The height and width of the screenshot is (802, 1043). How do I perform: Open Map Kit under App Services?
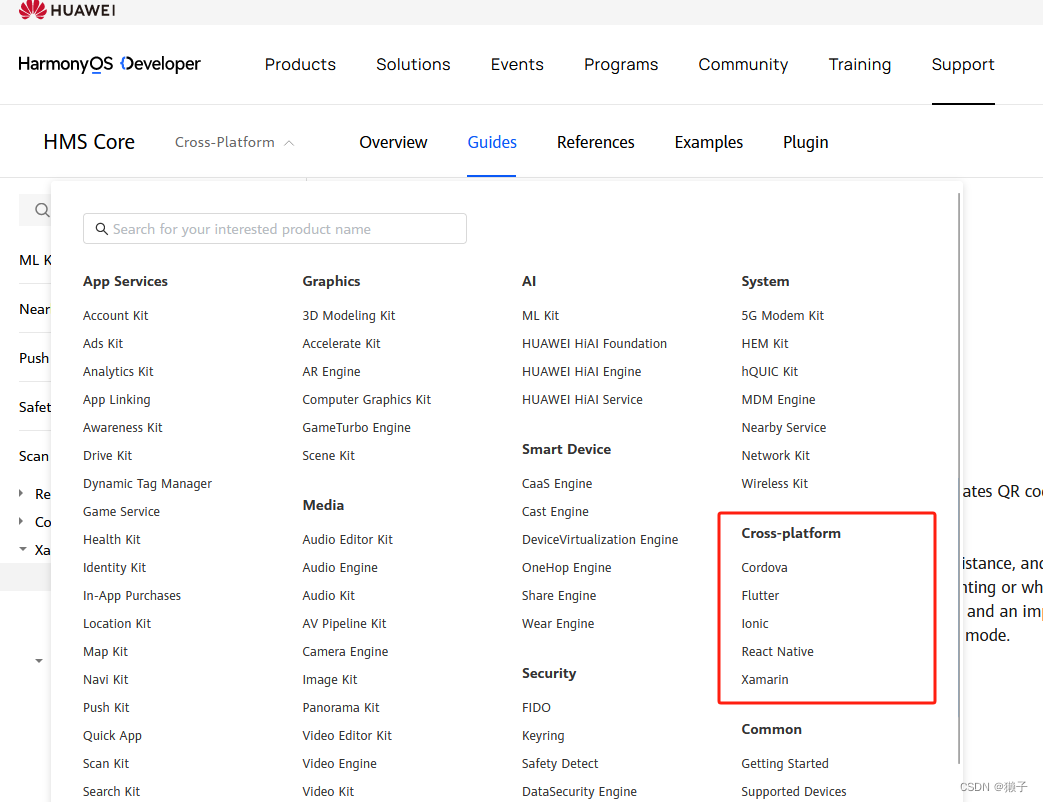coord(105,651)
